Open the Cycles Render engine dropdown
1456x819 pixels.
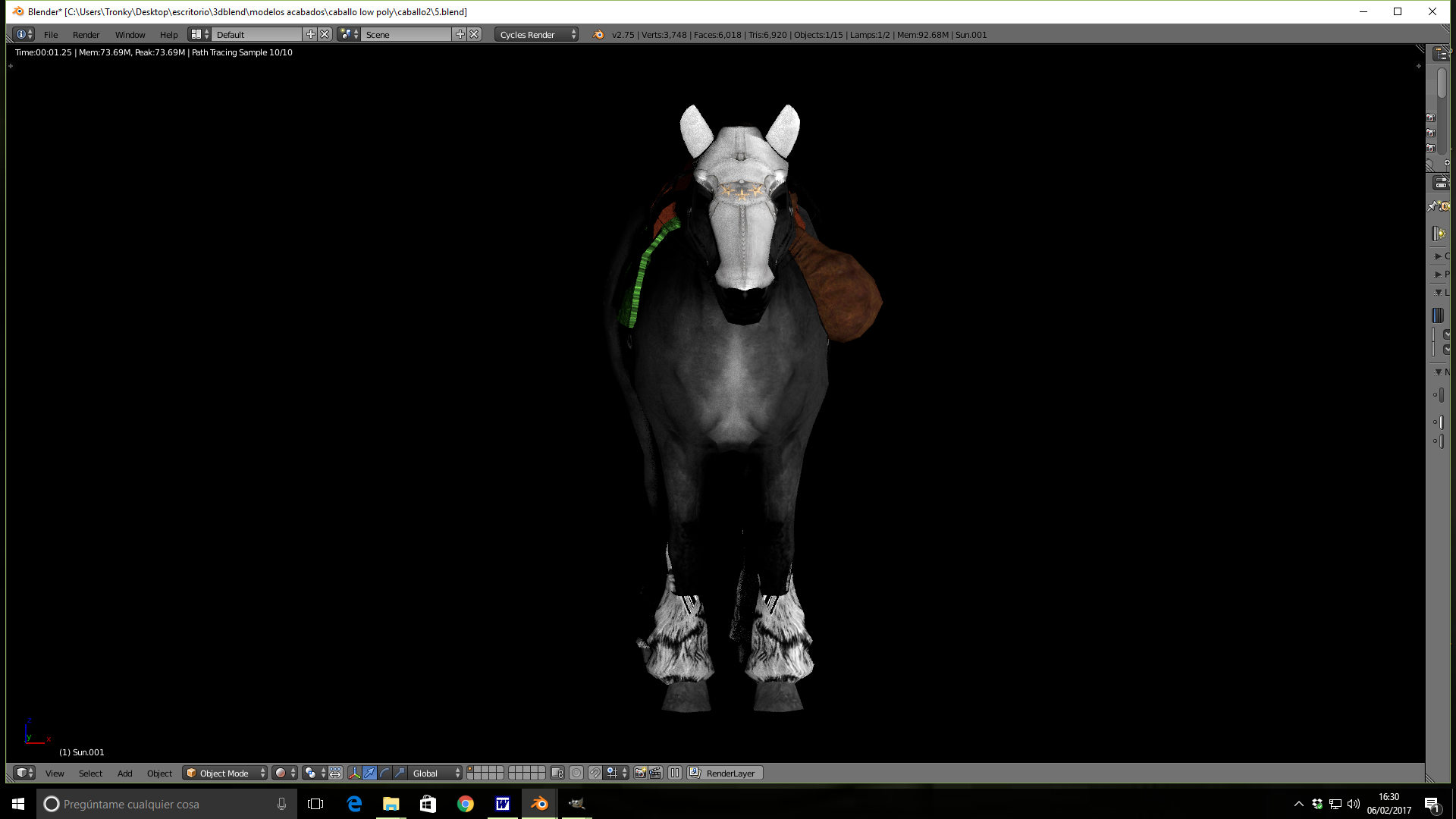[x=537, y=34]
